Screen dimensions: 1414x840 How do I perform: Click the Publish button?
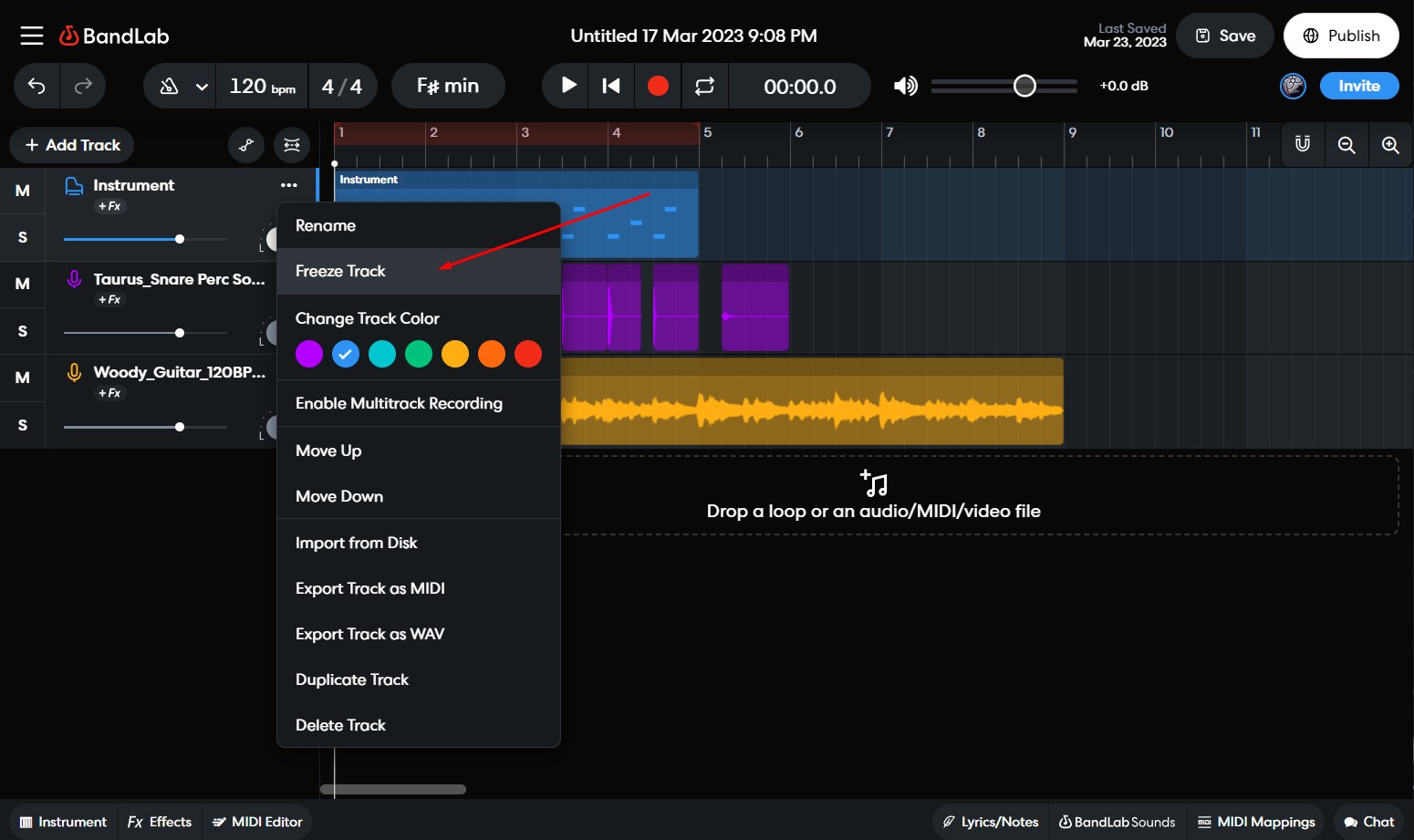[x=1340, y=36]
